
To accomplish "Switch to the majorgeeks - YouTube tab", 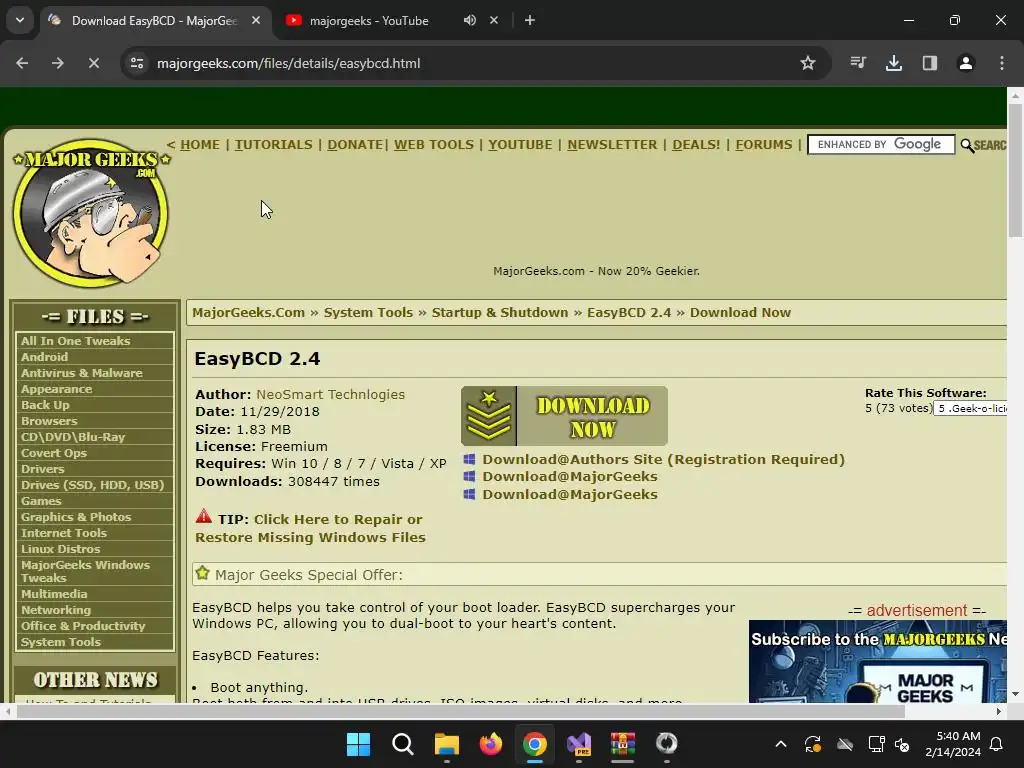I will (369, 21).
